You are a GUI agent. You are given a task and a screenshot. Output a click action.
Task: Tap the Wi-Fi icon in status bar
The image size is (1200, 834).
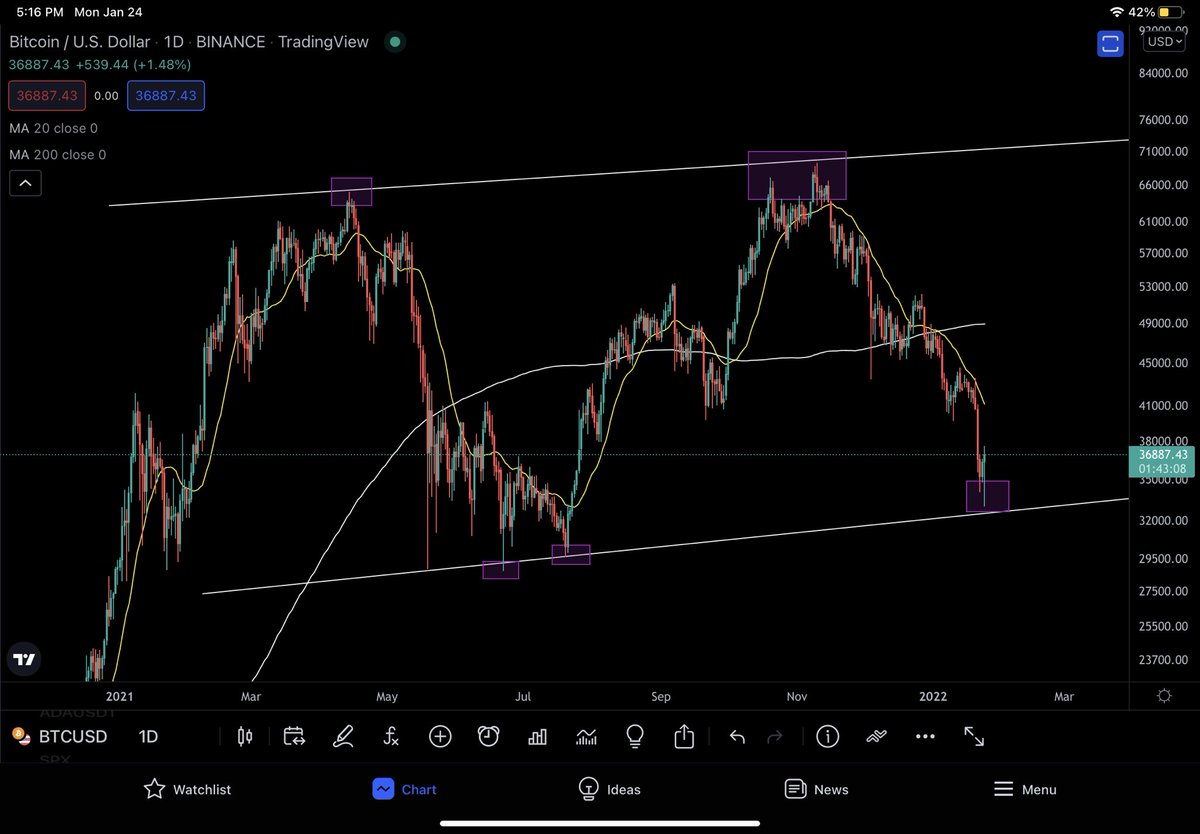1117,11
